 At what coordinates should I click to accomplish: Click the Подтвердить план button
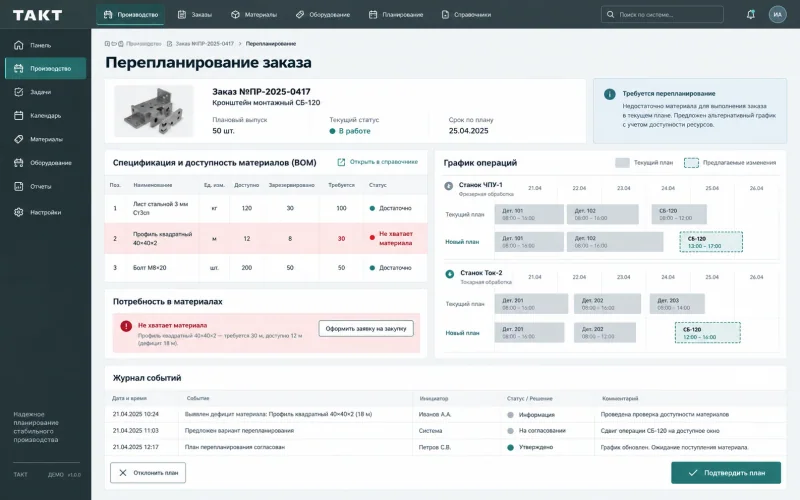[x=726, y=473]
